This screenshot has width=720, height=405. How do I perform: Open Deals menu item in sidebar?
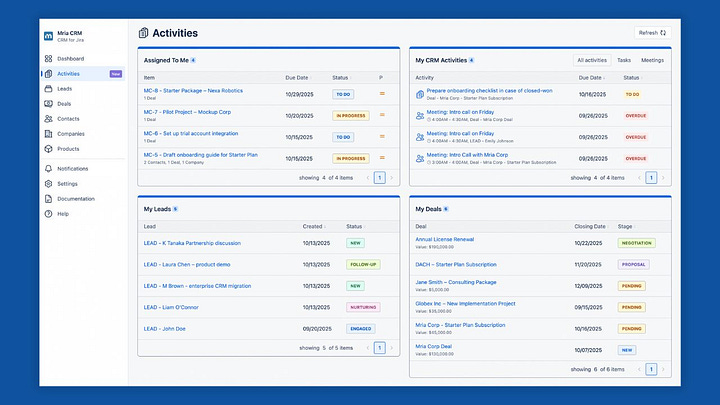pos(83,104)
